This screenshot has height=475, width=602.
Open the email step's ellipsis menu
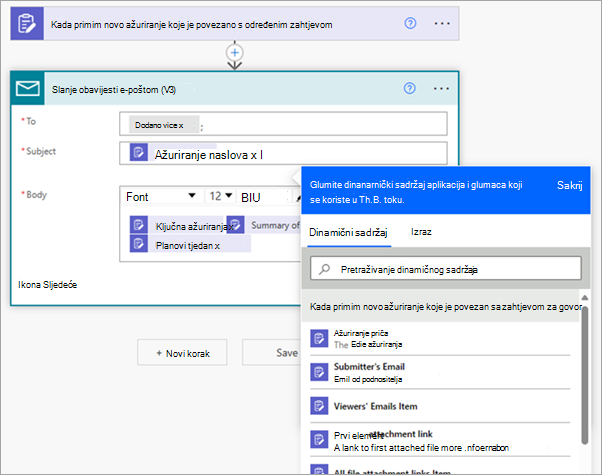(441, 88)
